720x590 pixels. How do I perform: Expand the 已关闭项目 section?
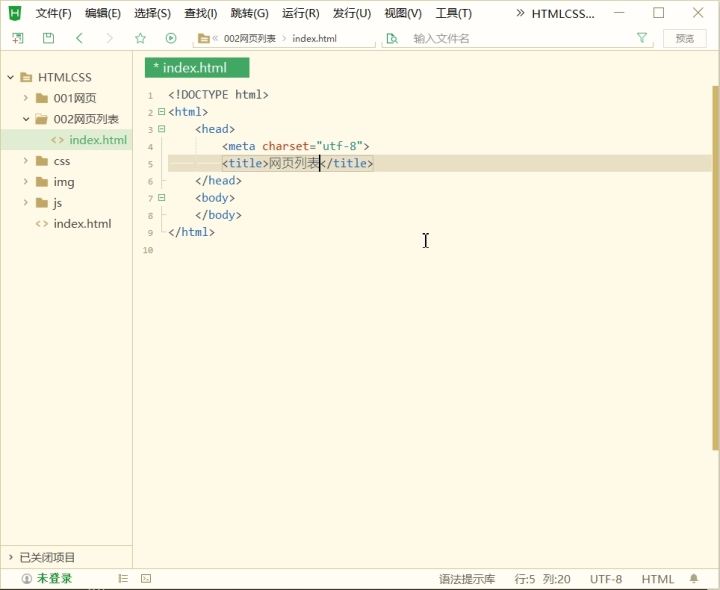(x=11, y=557)
